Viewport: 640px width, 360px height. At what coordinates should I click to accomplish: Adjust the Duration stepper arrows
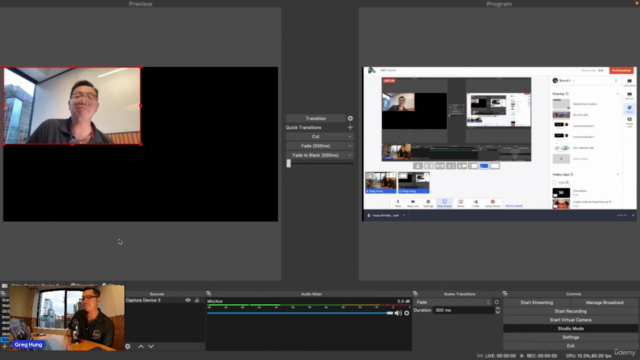point(498,310)
